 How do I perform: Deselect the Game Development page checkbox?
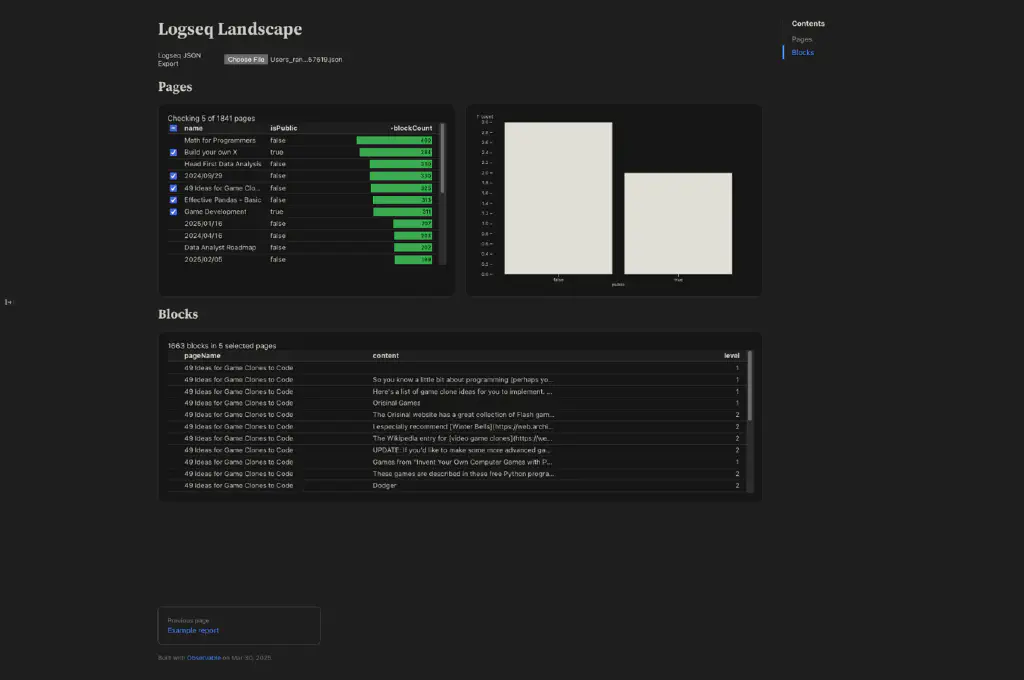(x=173, y=212)
